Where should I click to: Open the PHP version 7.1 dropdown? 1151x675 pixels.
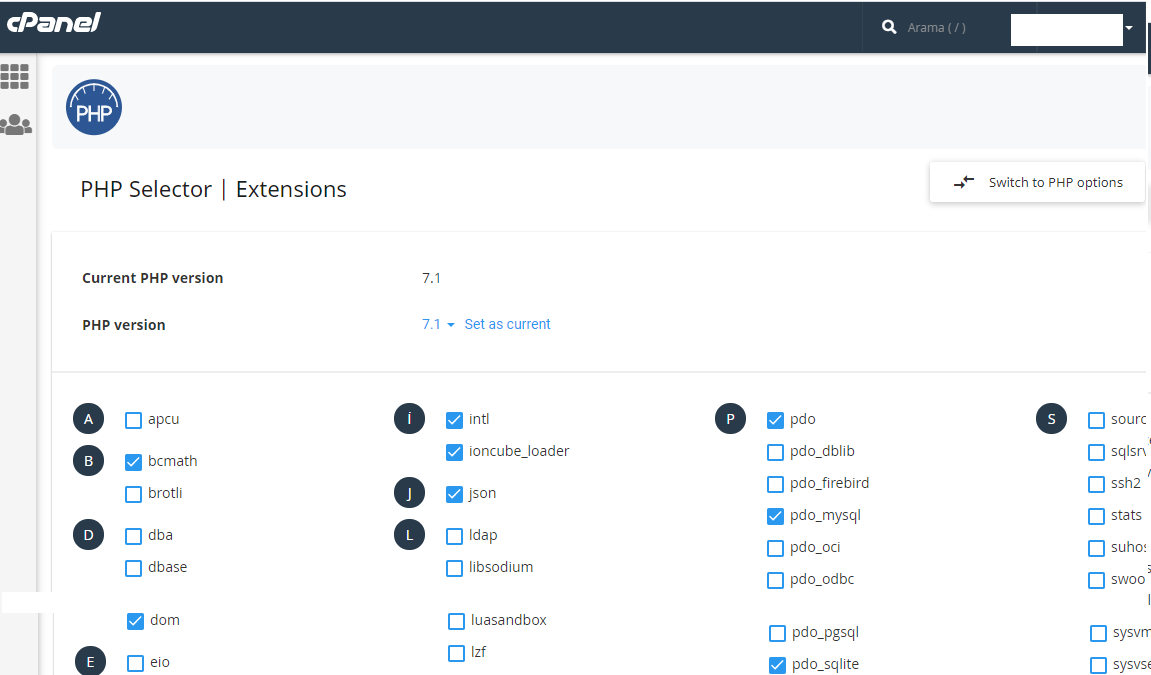coord(438,324)
